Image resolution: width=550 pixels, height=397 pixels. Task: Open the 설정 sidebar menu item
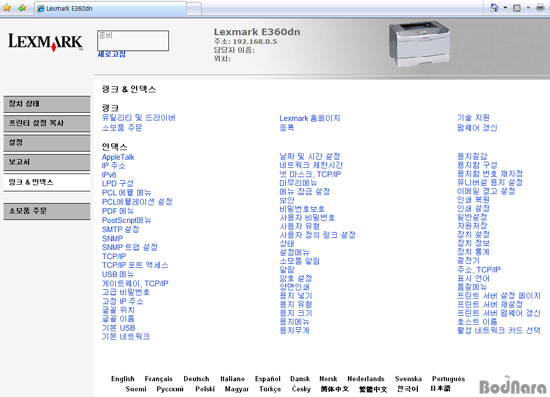coord(47,143)
